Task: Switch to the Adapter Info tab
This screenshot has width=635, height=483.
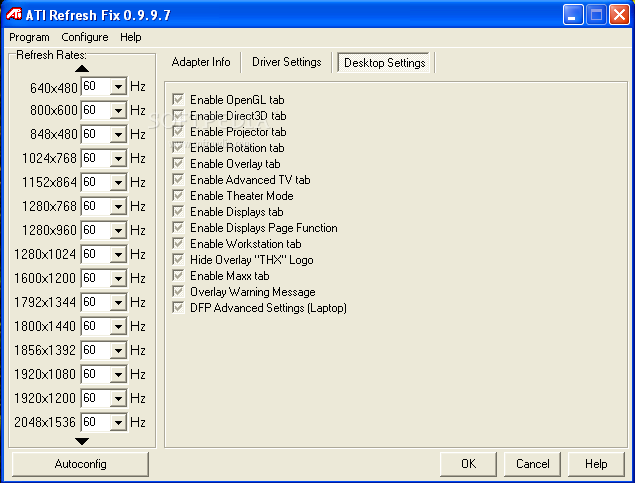Action: [x=201, y=62]
